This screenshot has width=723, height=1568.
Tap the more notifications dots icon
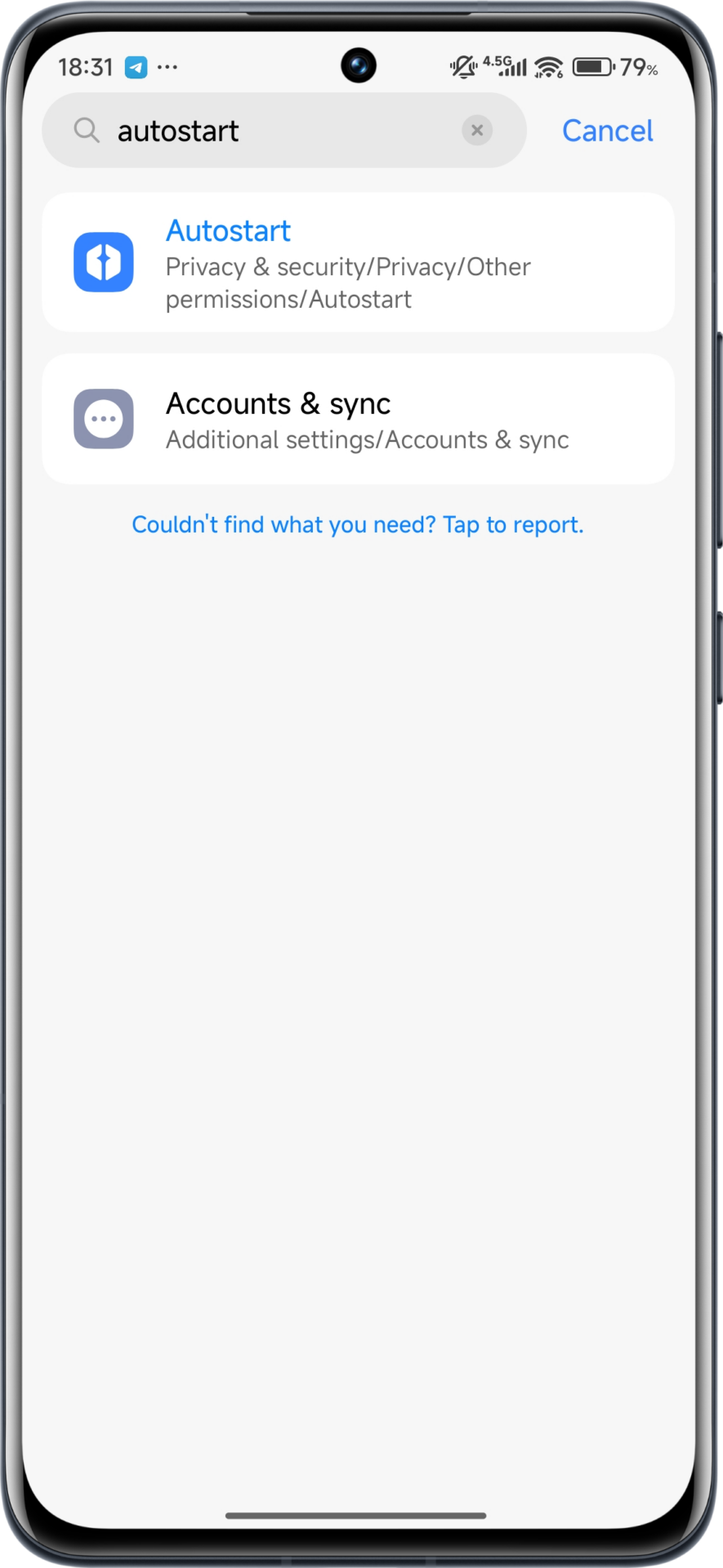167,67
